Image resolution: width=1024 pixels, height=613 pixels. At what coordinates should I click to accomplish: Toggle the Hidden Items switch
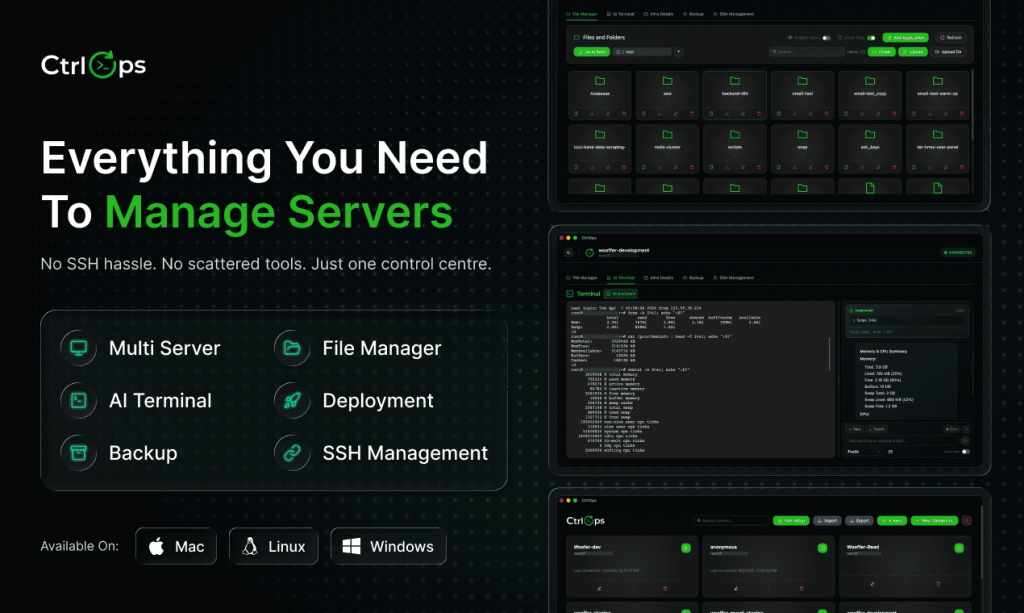point(826,38)
